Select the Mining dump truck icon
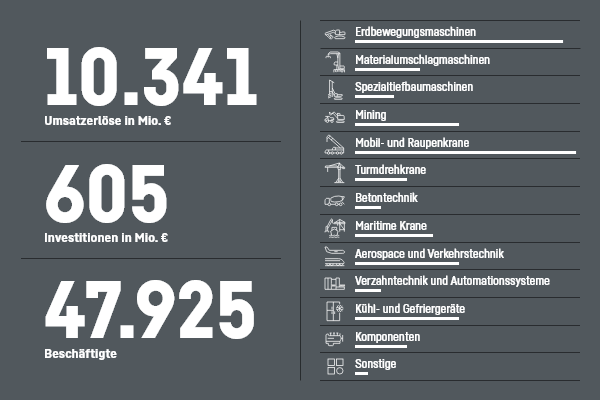600x400 pixels. (x=334, y=118)
